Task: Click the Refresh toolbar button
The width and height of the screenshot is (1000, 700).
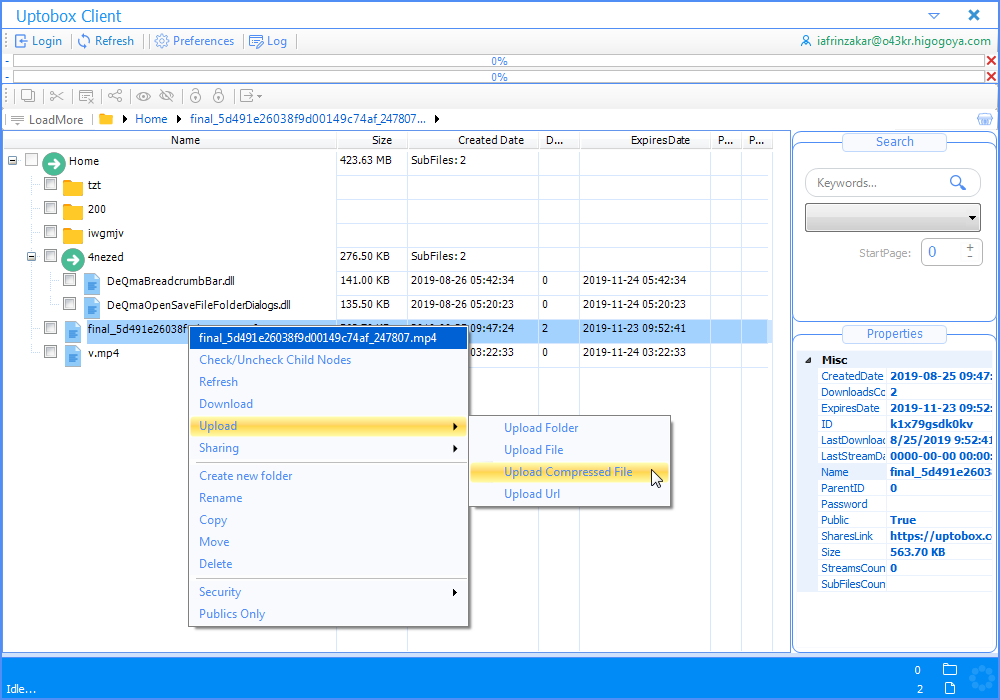Action: (106, 41)
